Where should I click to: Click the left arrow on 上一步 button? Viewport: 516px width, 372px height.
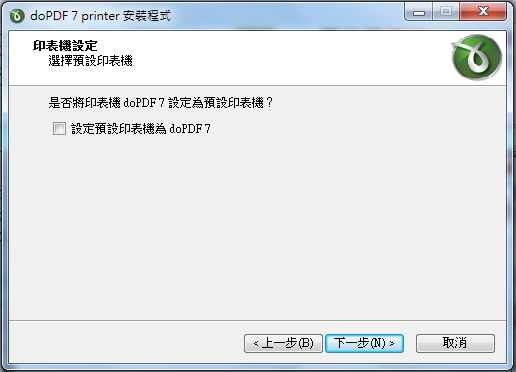pos(256,344)
